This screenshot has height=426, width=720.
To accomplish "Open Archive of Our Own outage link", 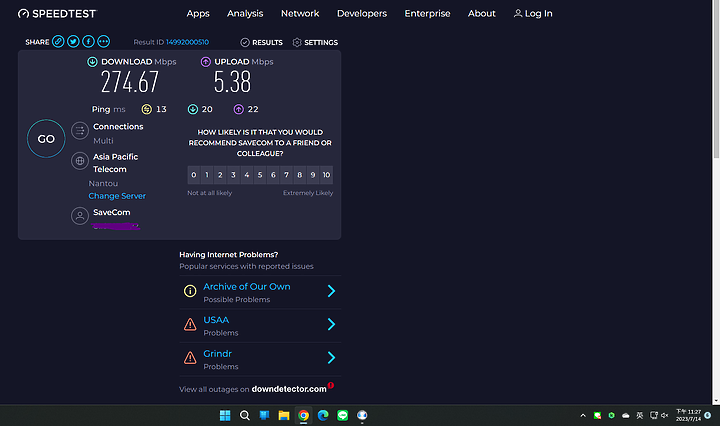I will [x=247, y=287].
